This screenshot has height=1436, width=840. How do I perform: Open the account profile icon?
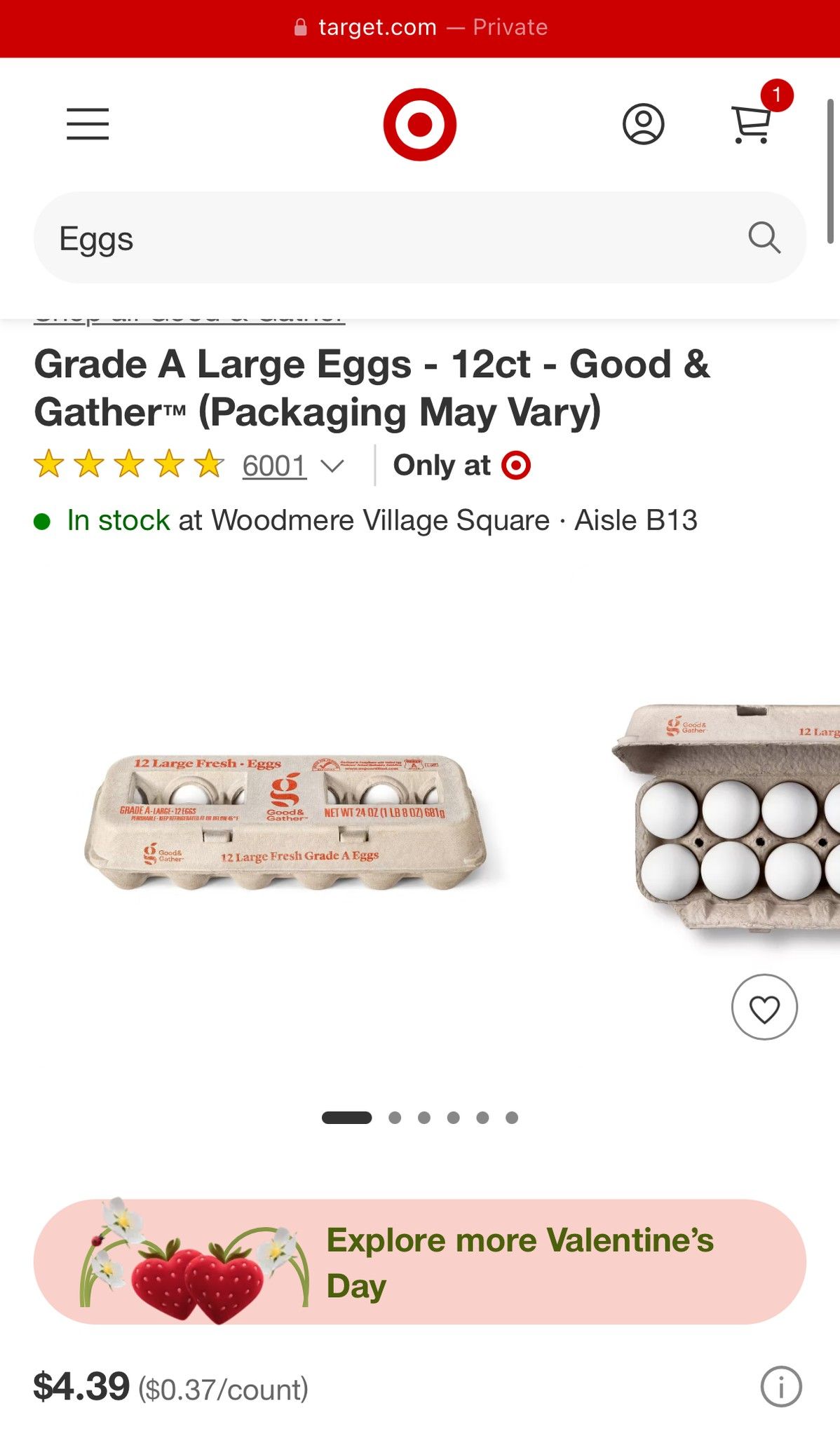643,124
